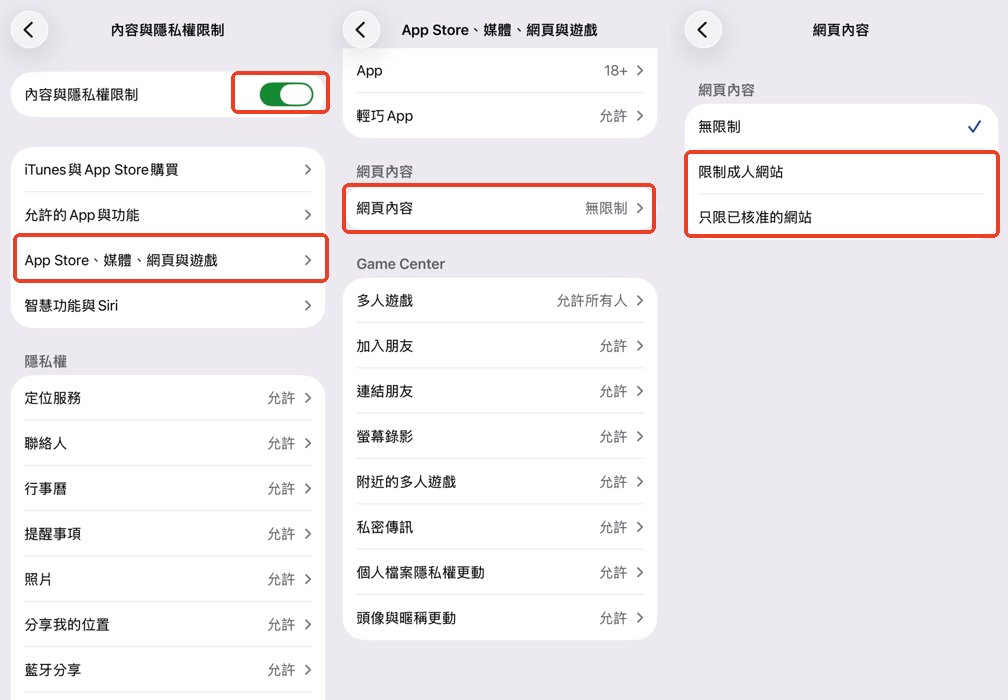Open 藍牙分享 privacy row
The image size is (1008, 700).
(168, 670)
